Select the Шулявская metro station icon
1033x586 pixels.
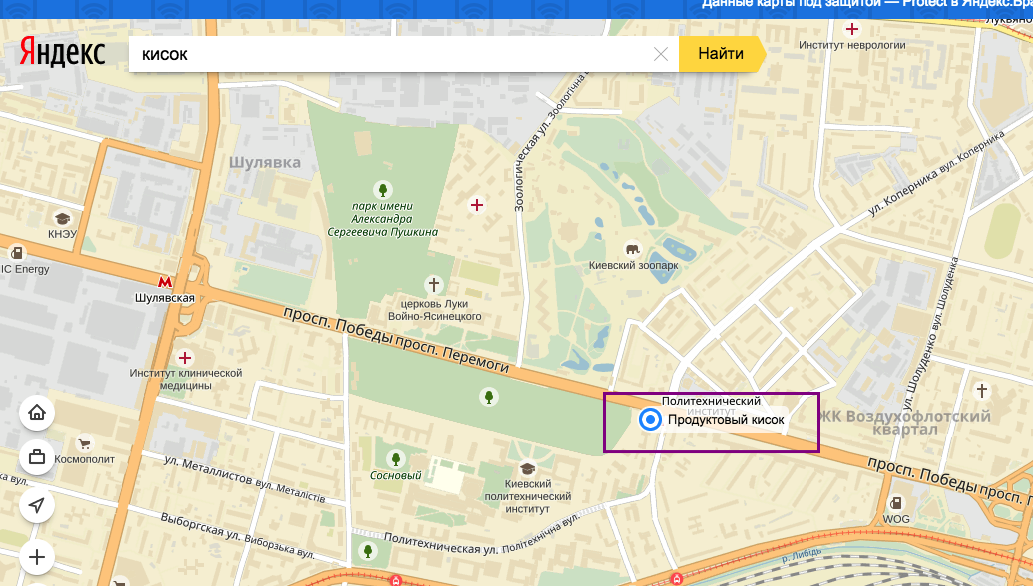[164, 283]
